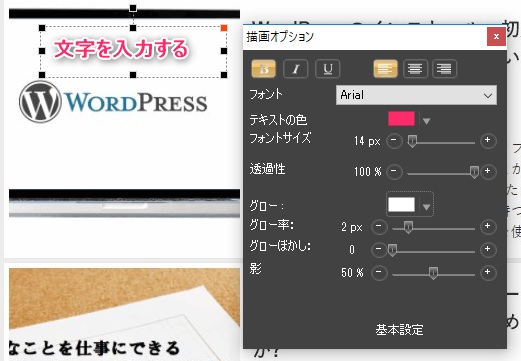Expand the グロー color arrow
The image size is (521, 361).
pos(426,207)
